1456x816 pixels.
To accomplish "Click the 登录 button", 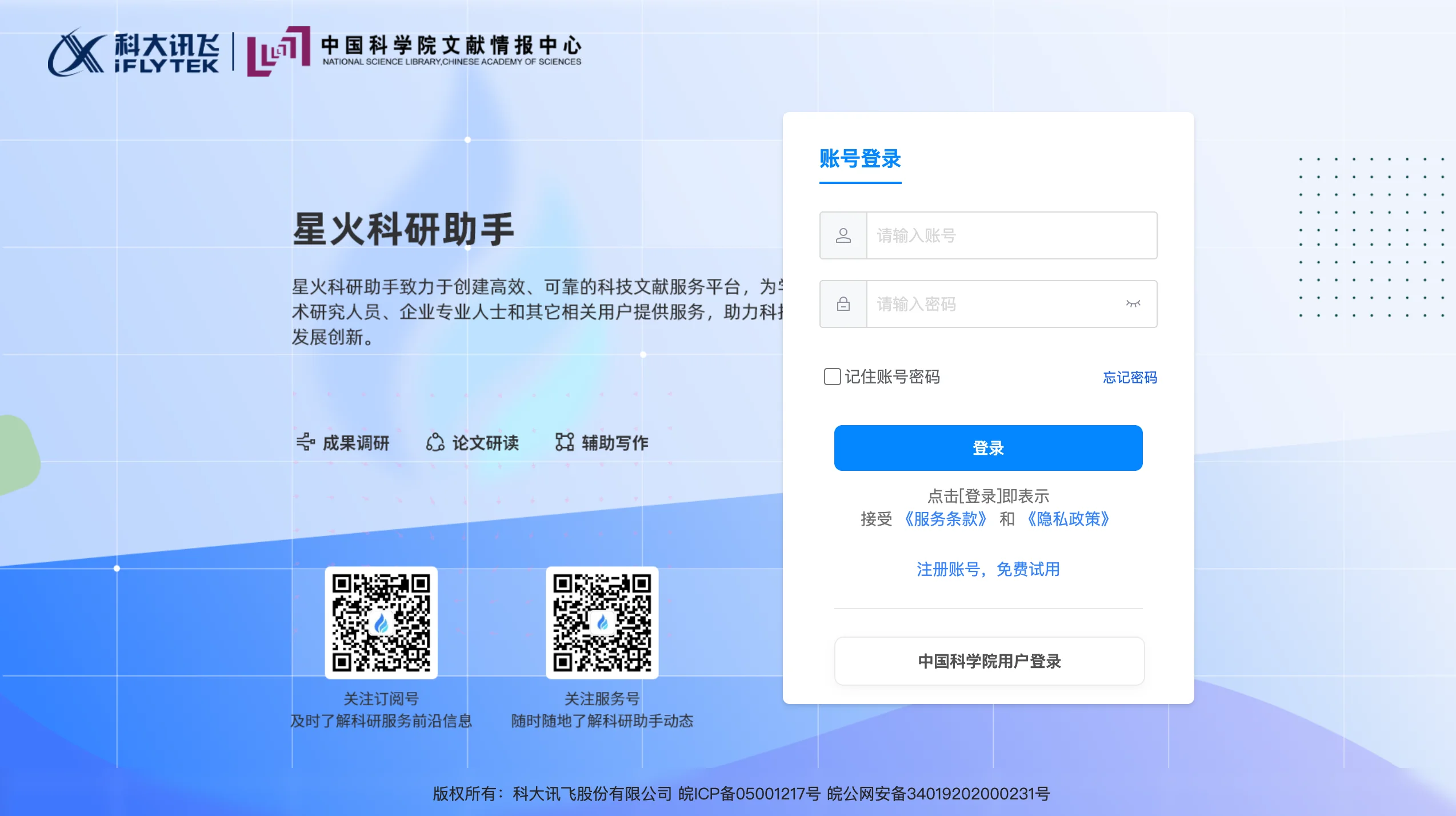I will point(988,448).
